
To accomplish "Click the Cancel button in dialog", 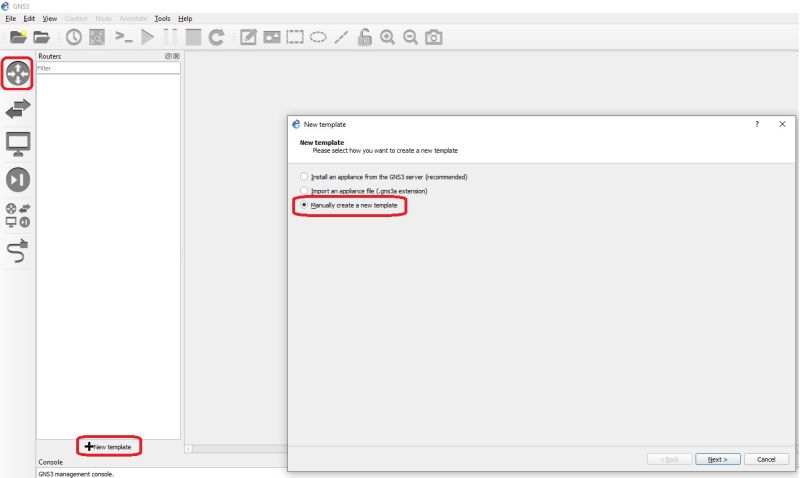I will pos(766,459).
